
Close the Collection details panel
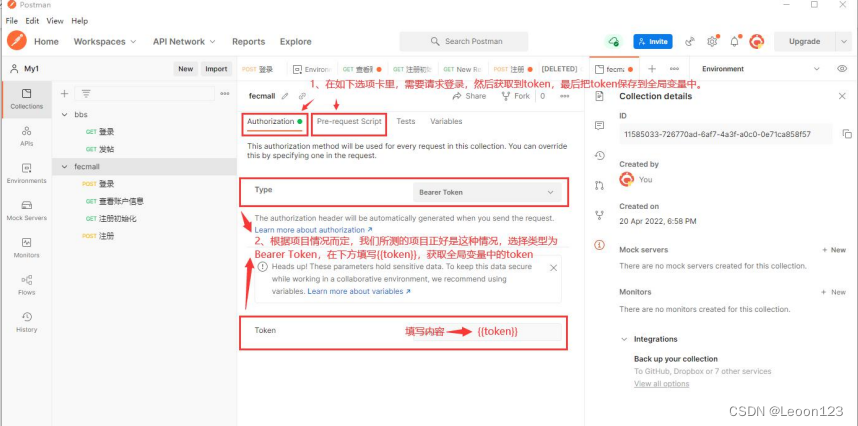click(842, 96)
